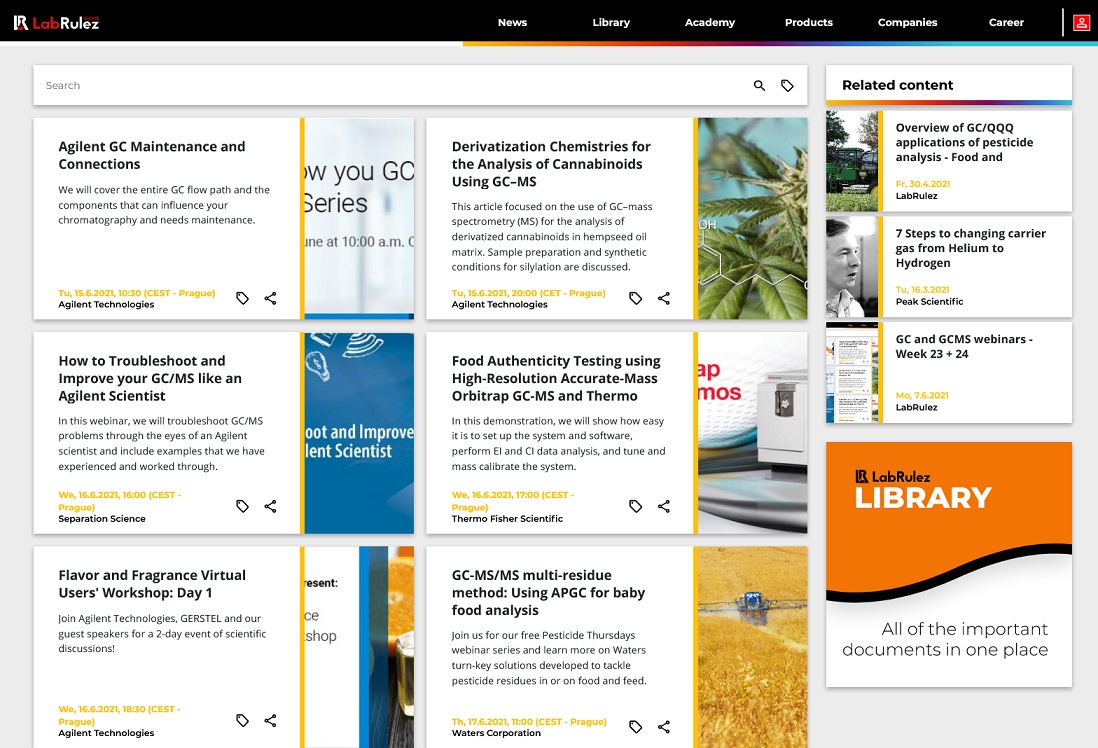The image size is (1098, 748).
Task: Click Thermo Fisher Scientific organizer name
Action: 507,519
